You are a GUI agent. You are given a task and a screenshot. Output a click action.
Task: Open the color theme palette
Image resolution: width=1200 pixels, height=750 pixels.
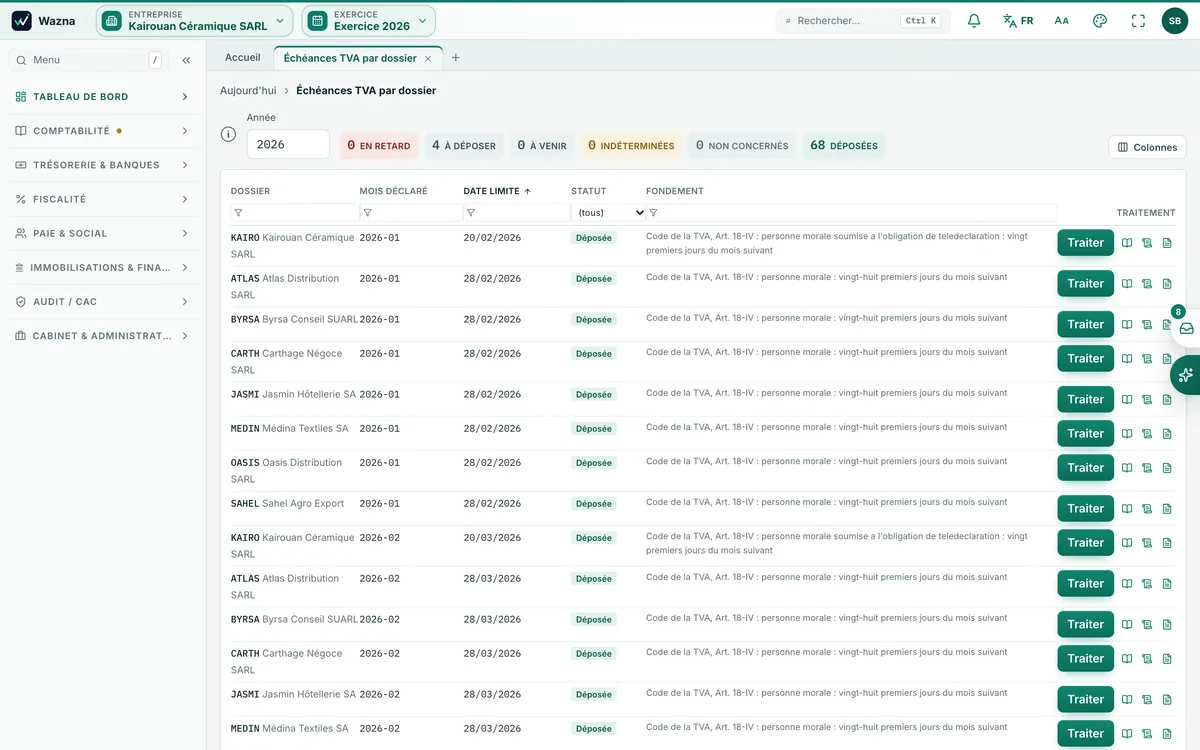click(x=1100, y=21)
